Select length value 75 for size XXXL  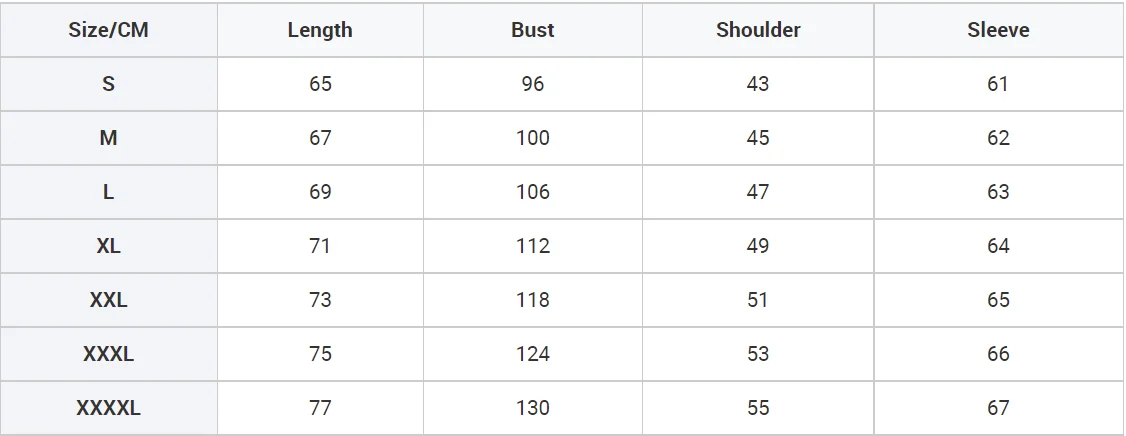[320, 354]
